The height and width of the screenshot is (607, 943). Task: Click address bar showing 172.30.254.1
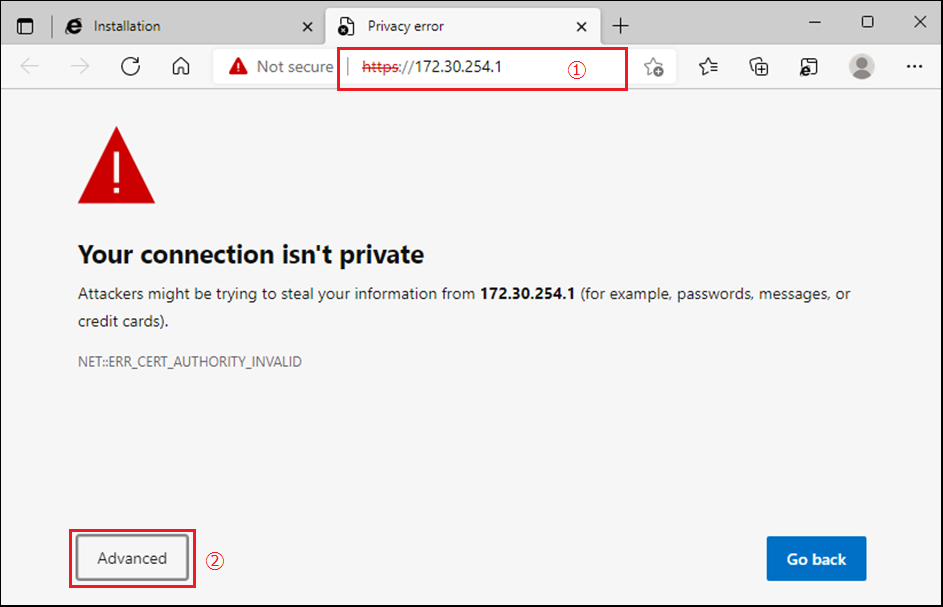pyautogui.click(x=457, y=67)
